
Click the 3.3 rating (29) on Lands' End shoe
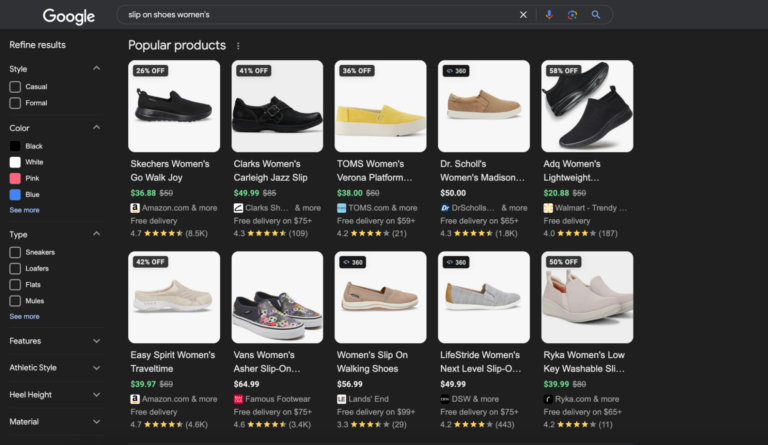[x=372, y=424]
